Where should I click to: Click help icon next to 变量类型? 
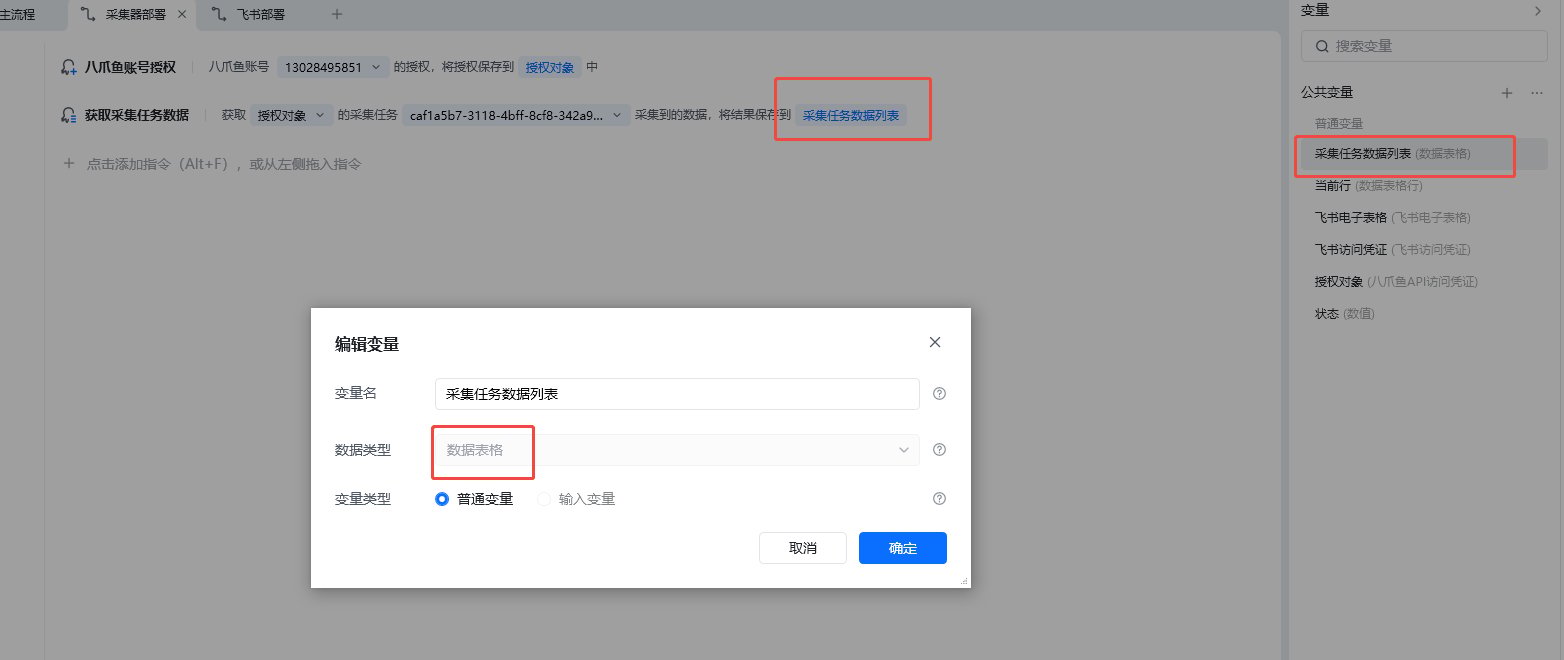(939, 498)
